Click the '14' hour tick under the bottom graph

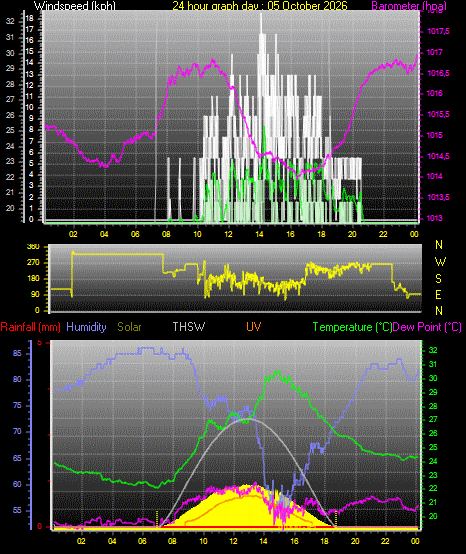(x=263, y=541)
